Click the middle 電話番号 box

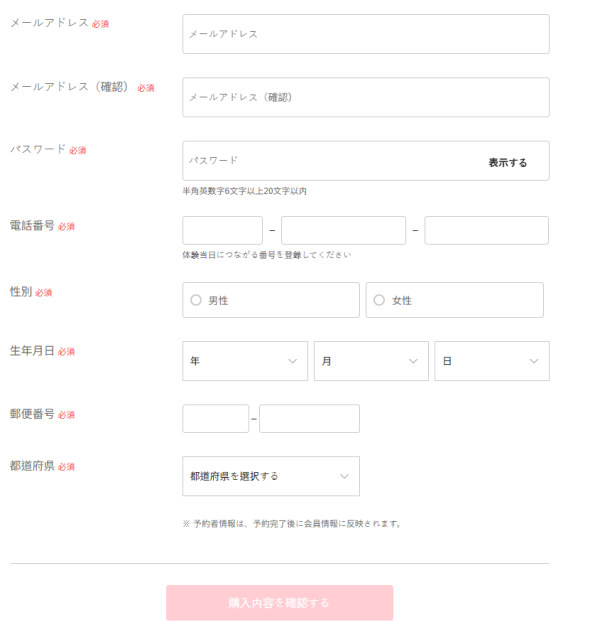(343, 231)
